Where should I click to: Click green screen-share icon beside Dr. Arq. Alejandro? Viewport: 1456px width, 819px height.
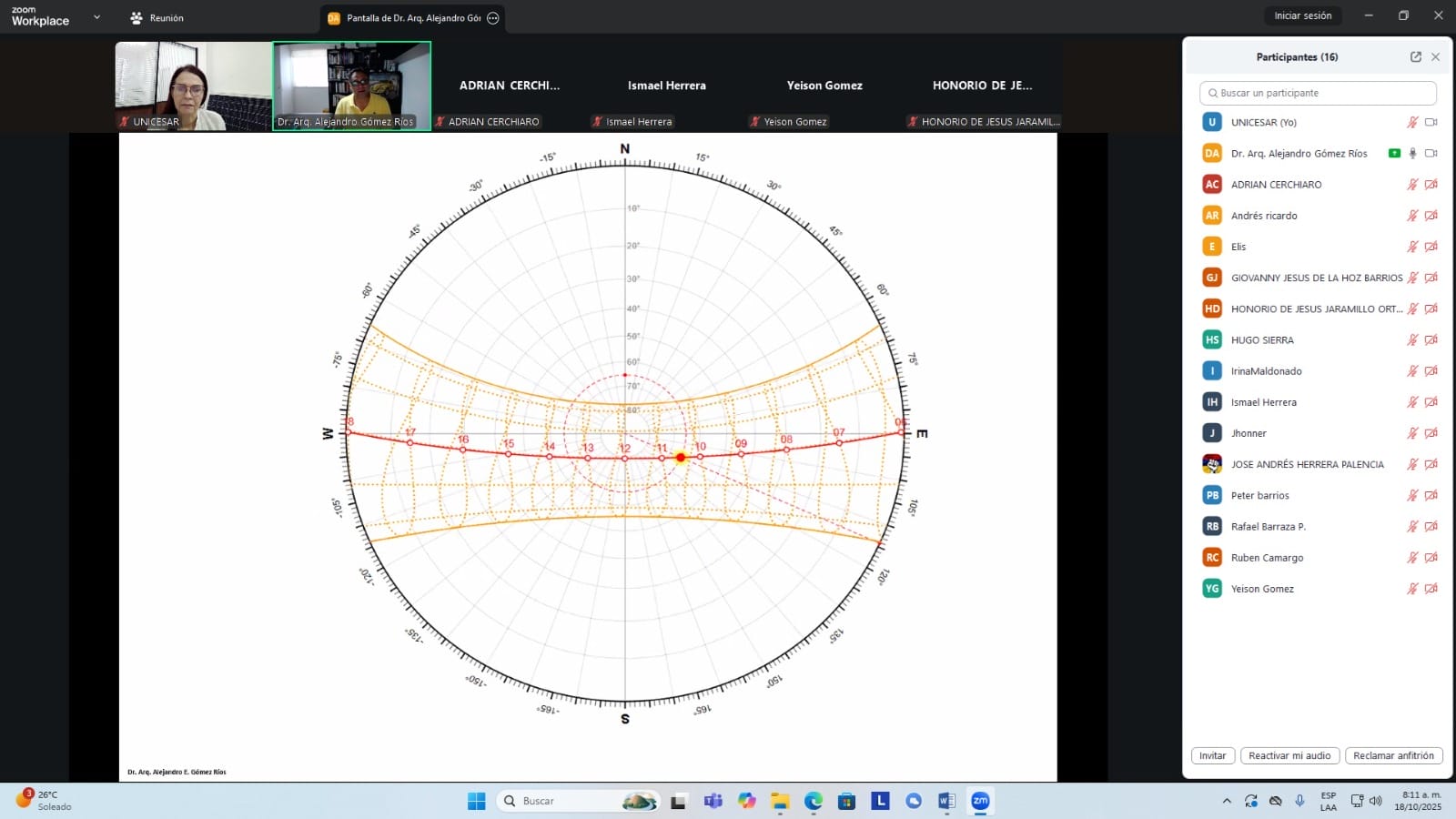coord(1393,153)
